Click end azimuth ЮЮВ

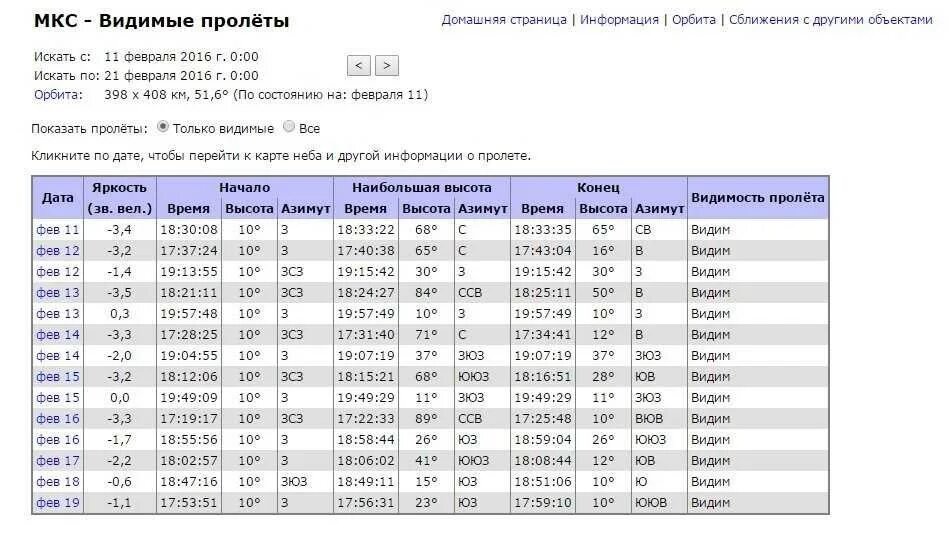click(x=651, y=503)
